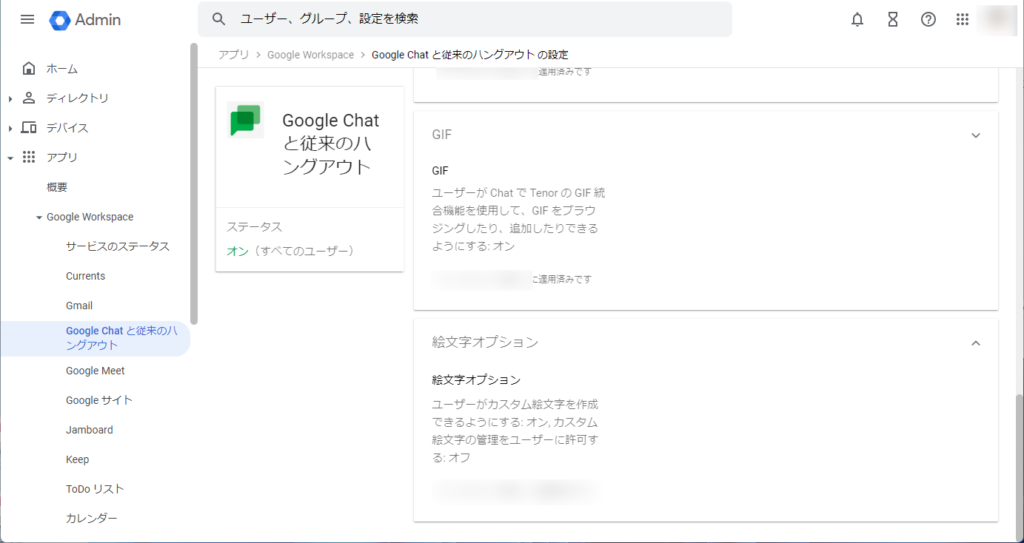Open Keep settings
The image size is (1024, 543).
pos(77,459)
